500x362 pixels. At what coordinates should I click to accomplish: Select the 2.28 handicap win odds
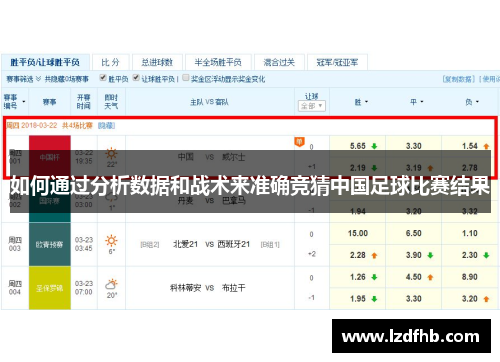[x=358, y=255]
